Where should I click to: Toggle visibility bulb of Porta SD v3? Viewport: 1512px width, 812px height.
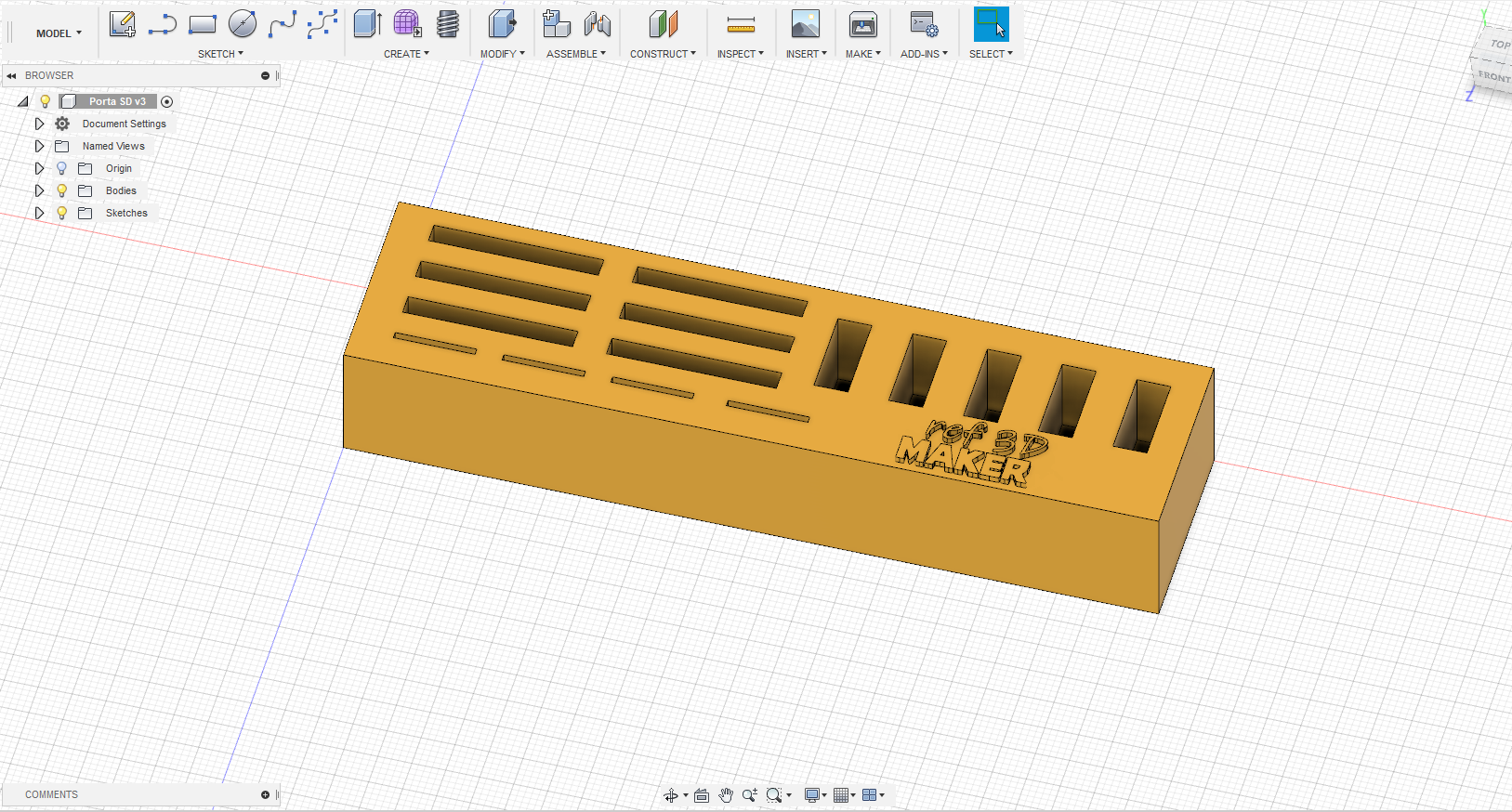tap(45, 101)
